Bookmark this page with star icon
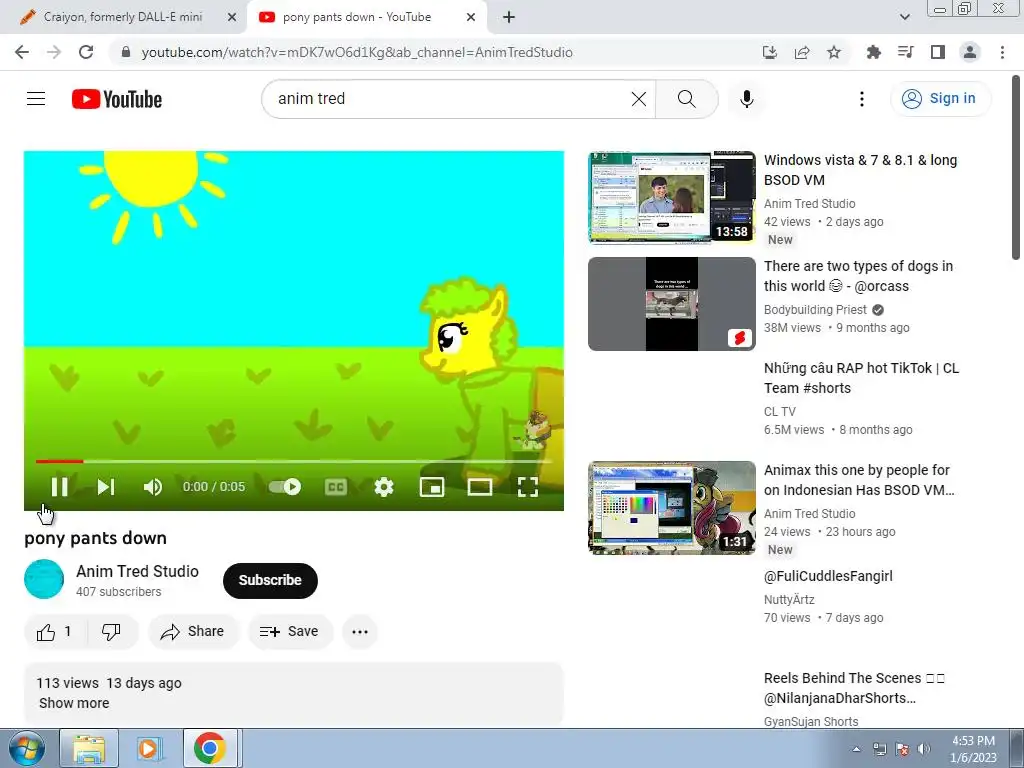The height and width of the screenshot is (768, 1024). coord(834,52)
